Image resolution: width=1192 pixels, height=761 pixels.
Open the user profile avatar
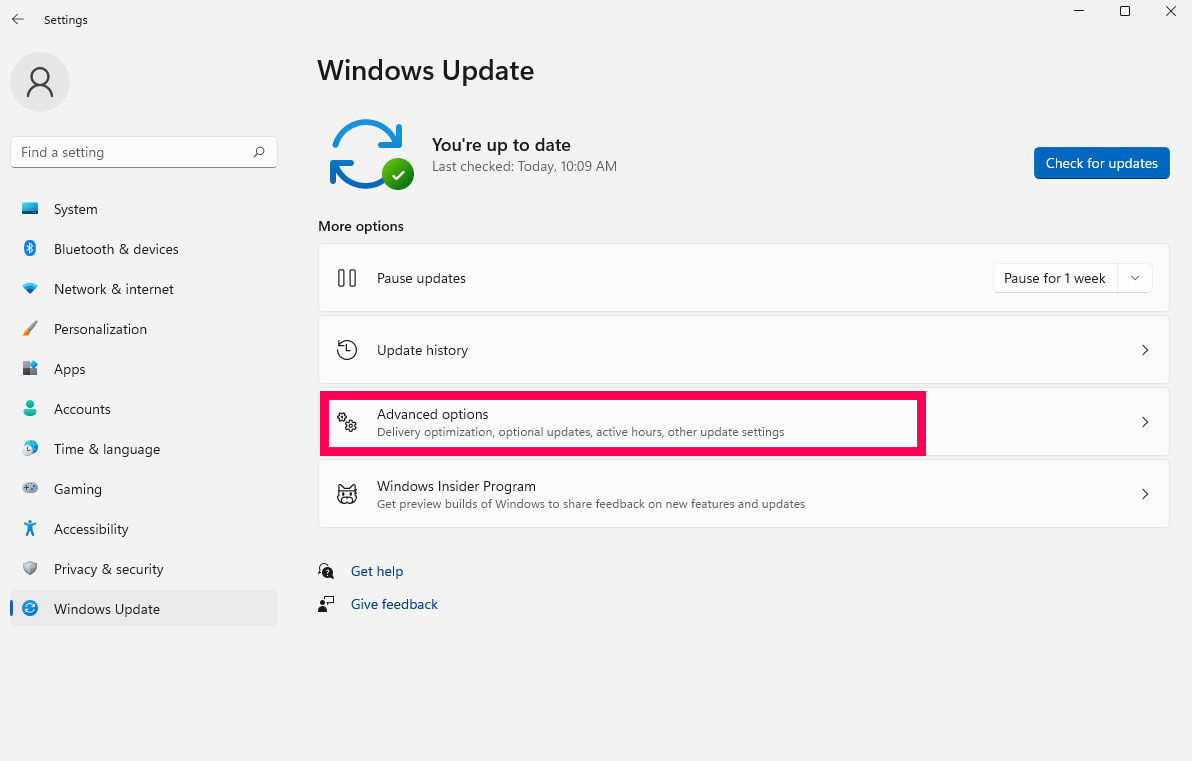40,82
